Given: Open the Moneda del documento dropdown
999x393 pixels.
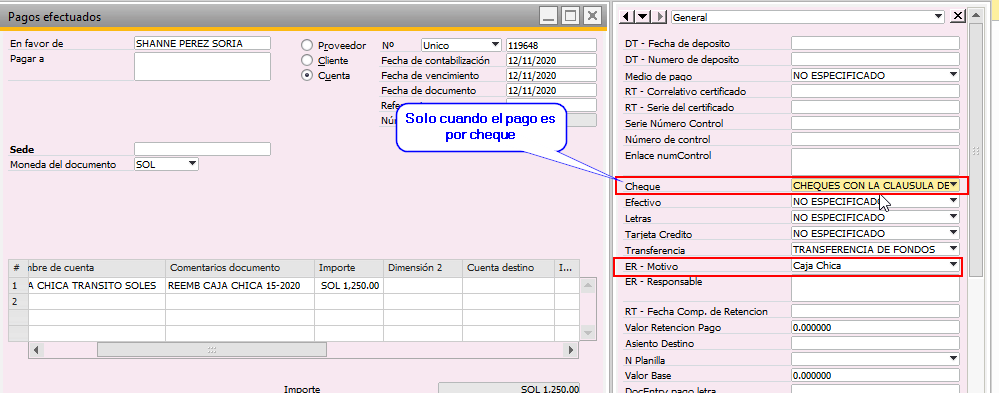Looking at the screenshot, I should pyautogui.click(x=166, y=164).
